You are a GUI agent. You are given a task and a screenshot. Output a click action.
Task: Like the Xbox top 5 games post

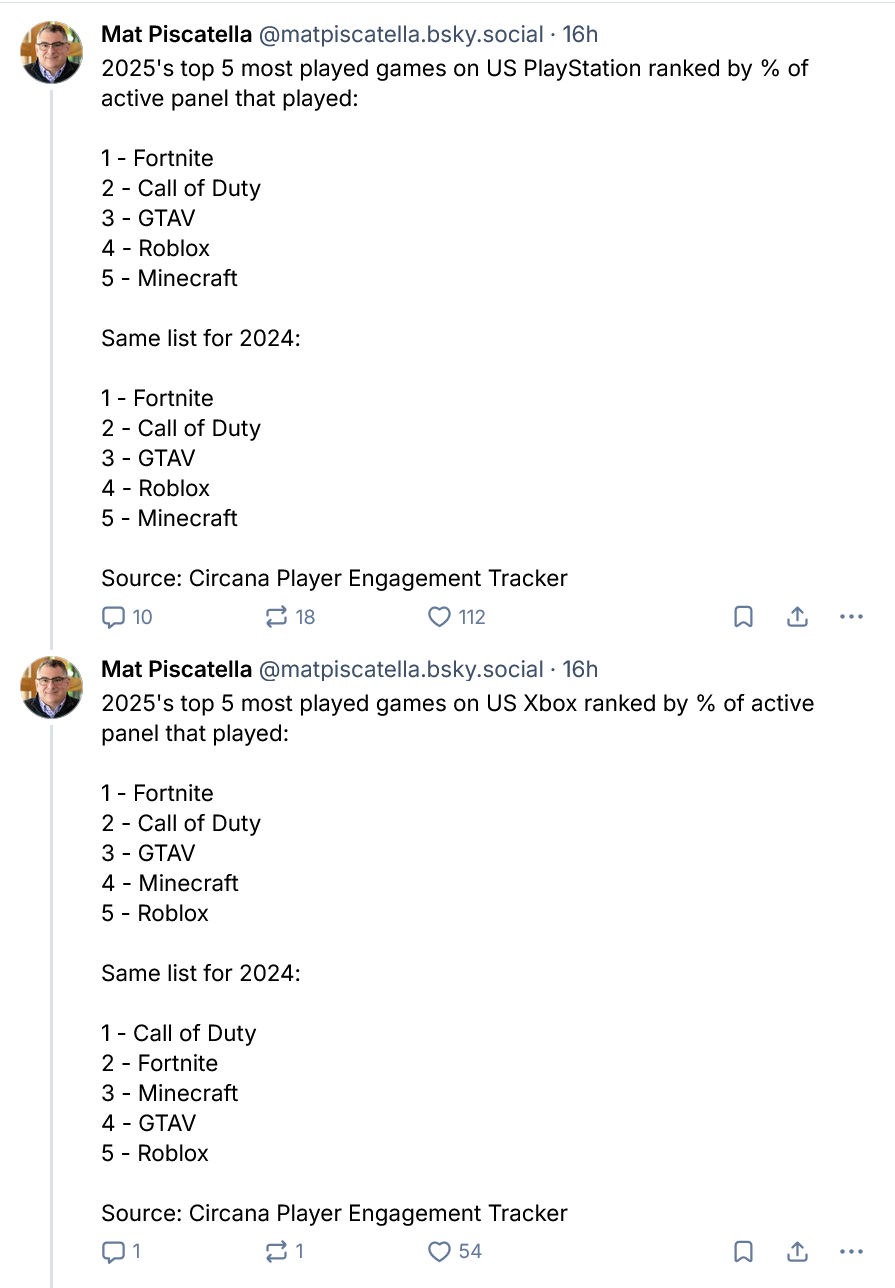tap(440, 1251)
